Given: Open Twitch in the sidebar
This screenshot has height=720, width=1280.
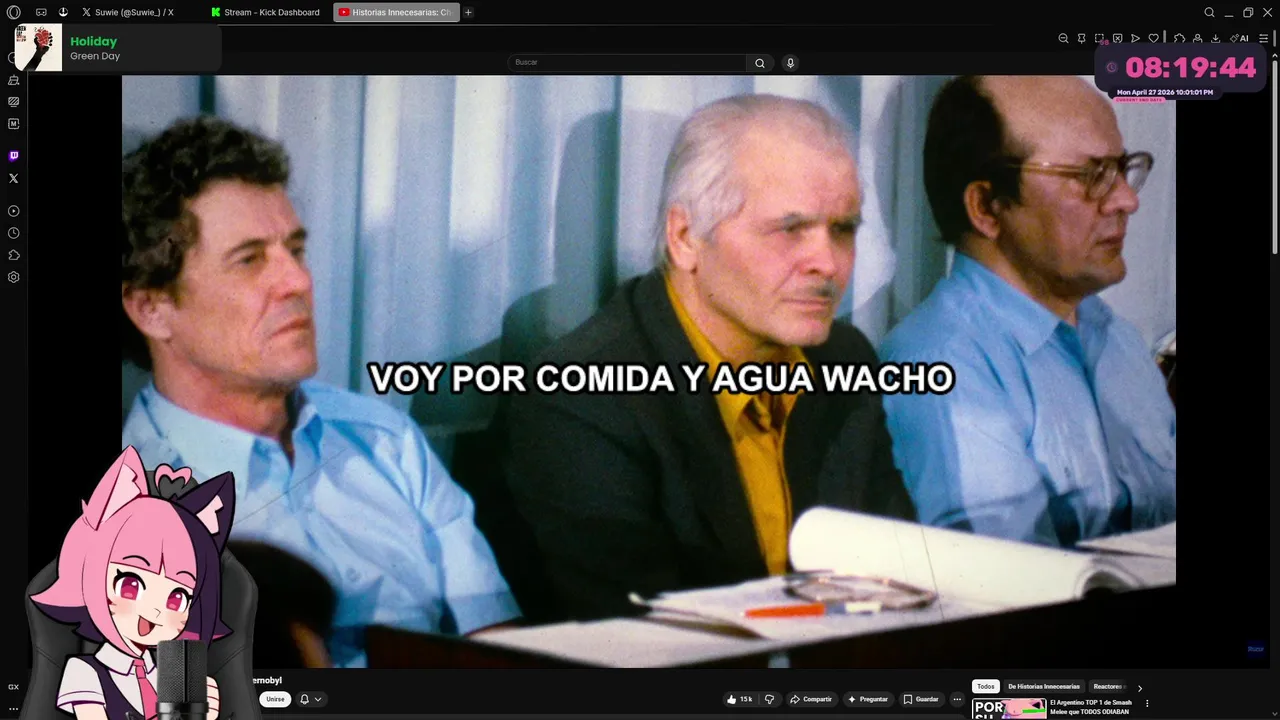Looking at the screenshot, I should [13, 156].
